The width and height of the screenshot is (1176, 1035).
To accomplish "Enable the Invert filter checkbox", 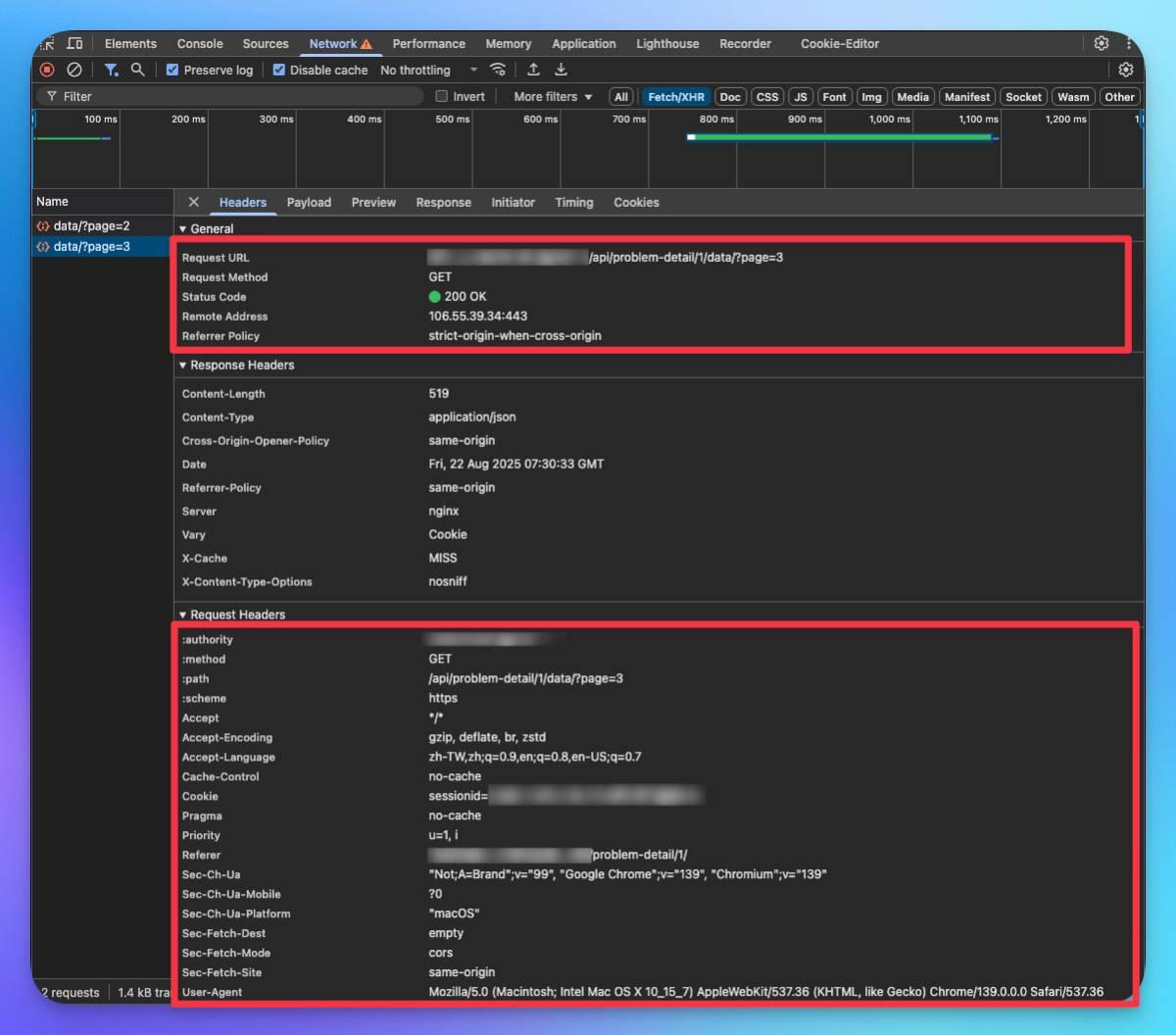I will 442,96.
